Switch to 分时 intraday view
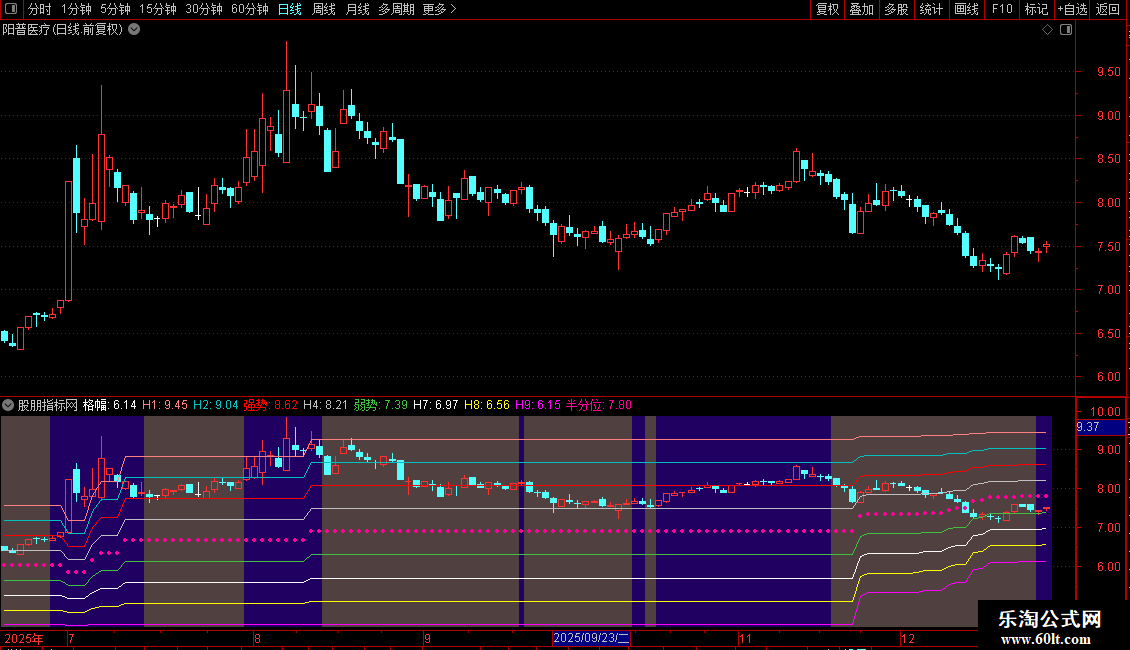Viewport: 1130px width, 650px height. click(40, 9)
